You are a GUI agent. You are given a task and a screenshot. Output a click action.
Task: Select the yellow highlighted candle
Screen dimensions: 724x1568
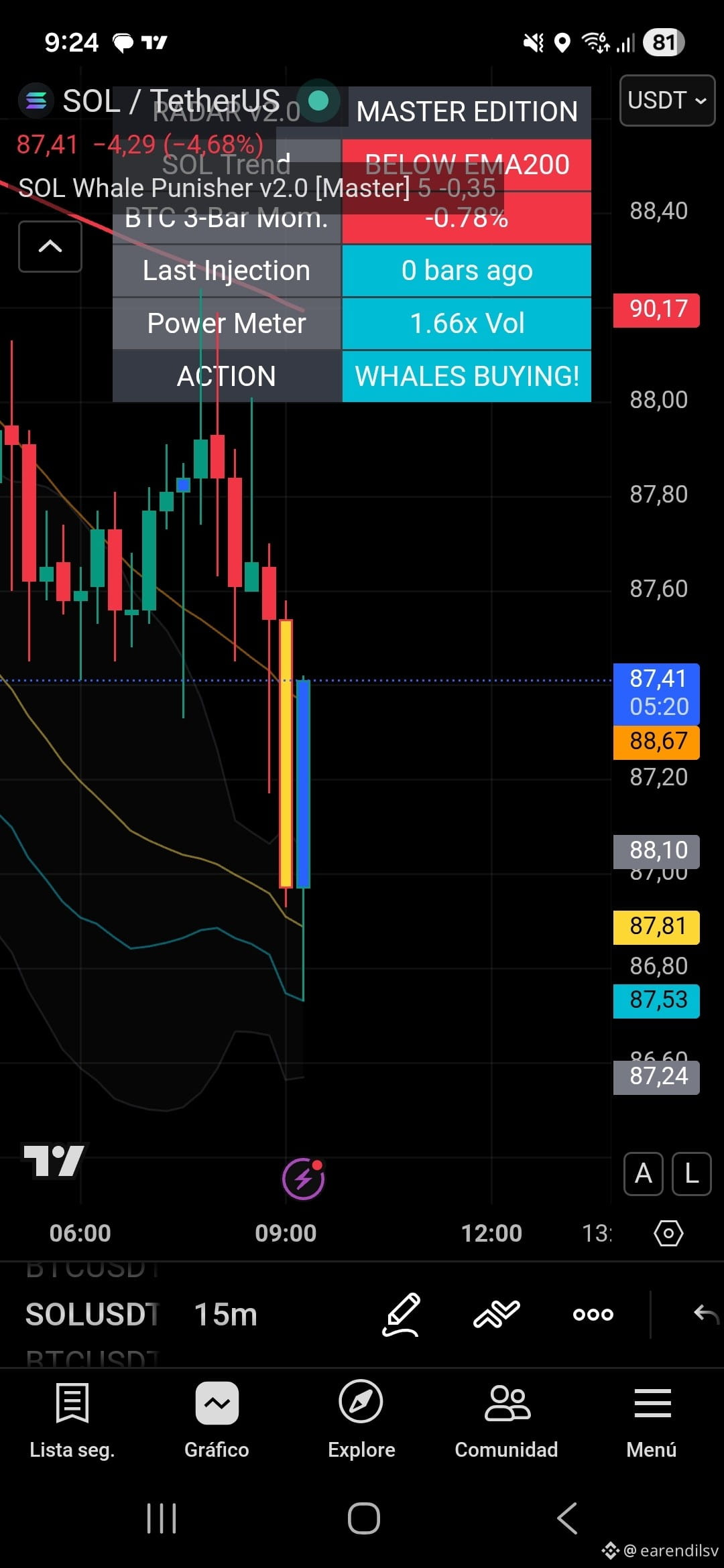[286, 754]
